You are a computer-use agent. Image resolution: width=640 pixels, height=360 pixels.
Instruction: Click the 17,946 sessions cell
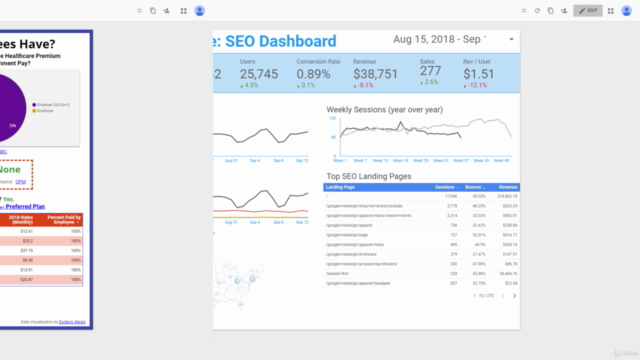(x=451, y=196)
